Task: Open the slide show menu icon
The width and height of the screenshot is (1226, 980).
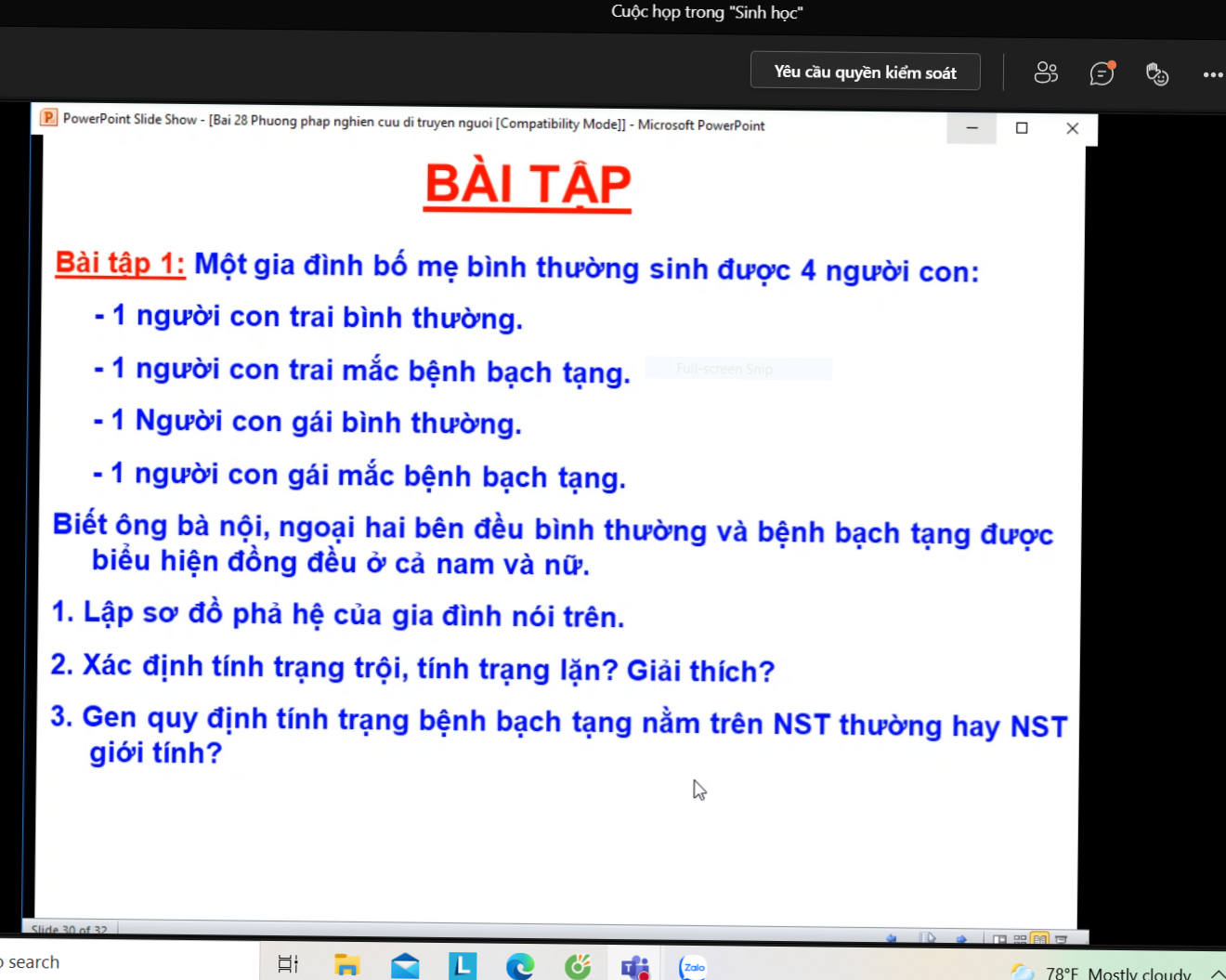Action: pos(927,938)
